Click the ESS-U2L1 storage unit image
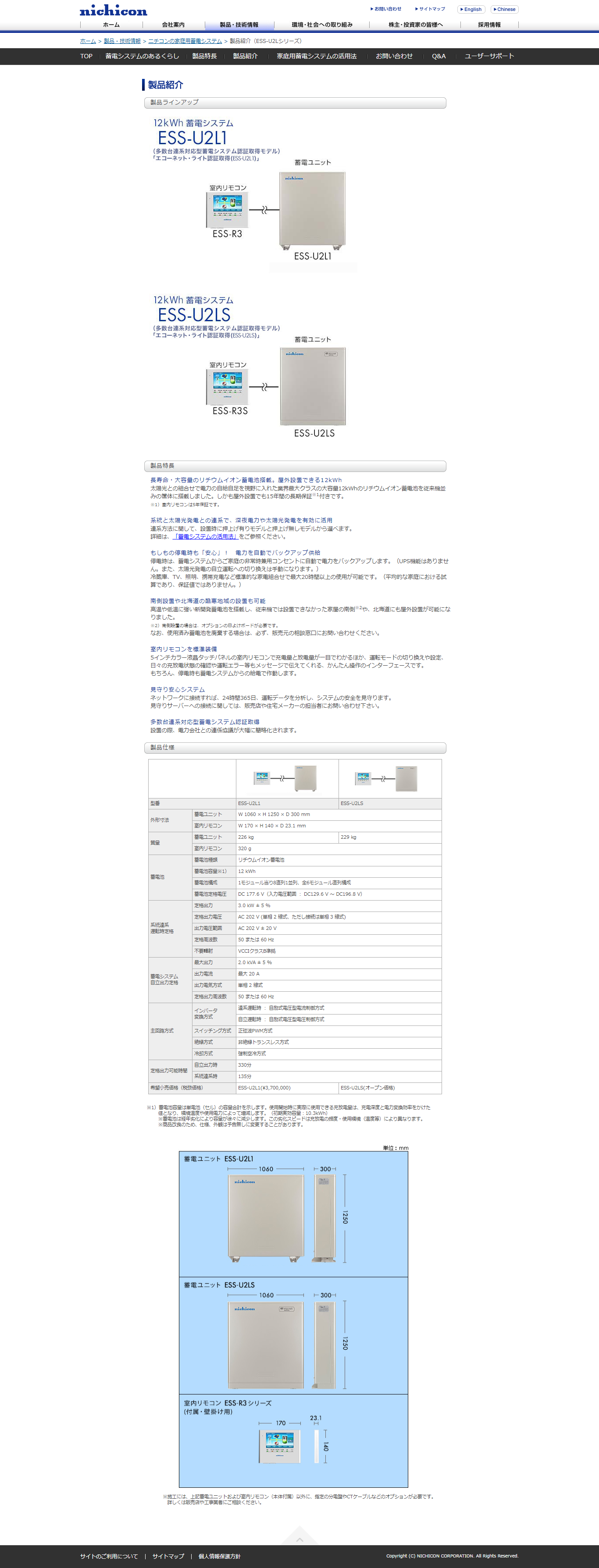Image resolution: width=599 pixels, height=1568 pixels. pos(313,211)
